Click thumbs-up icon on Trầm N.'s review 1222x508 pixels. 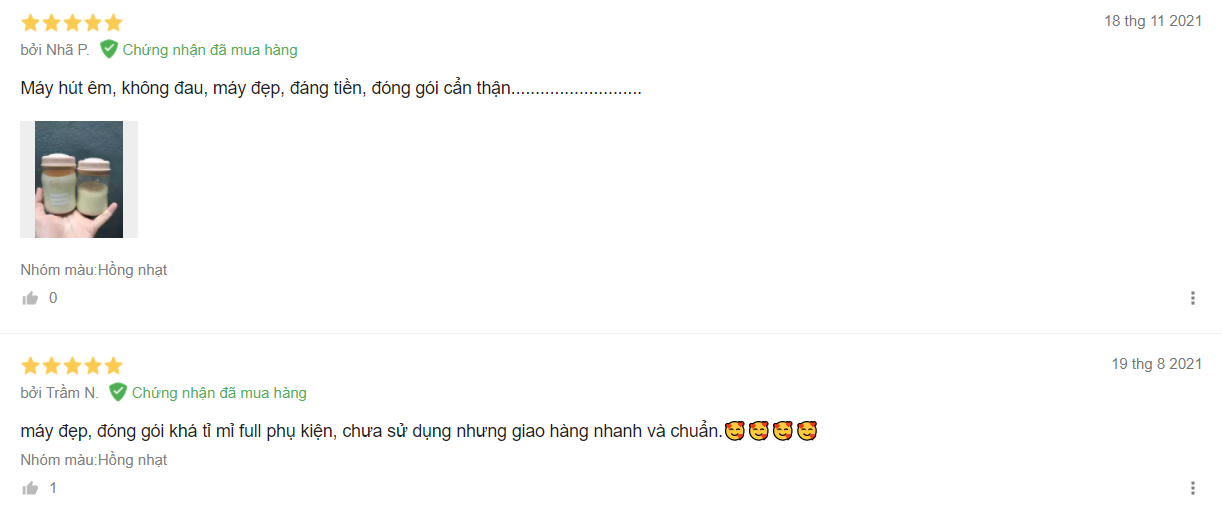coord(30,488)
